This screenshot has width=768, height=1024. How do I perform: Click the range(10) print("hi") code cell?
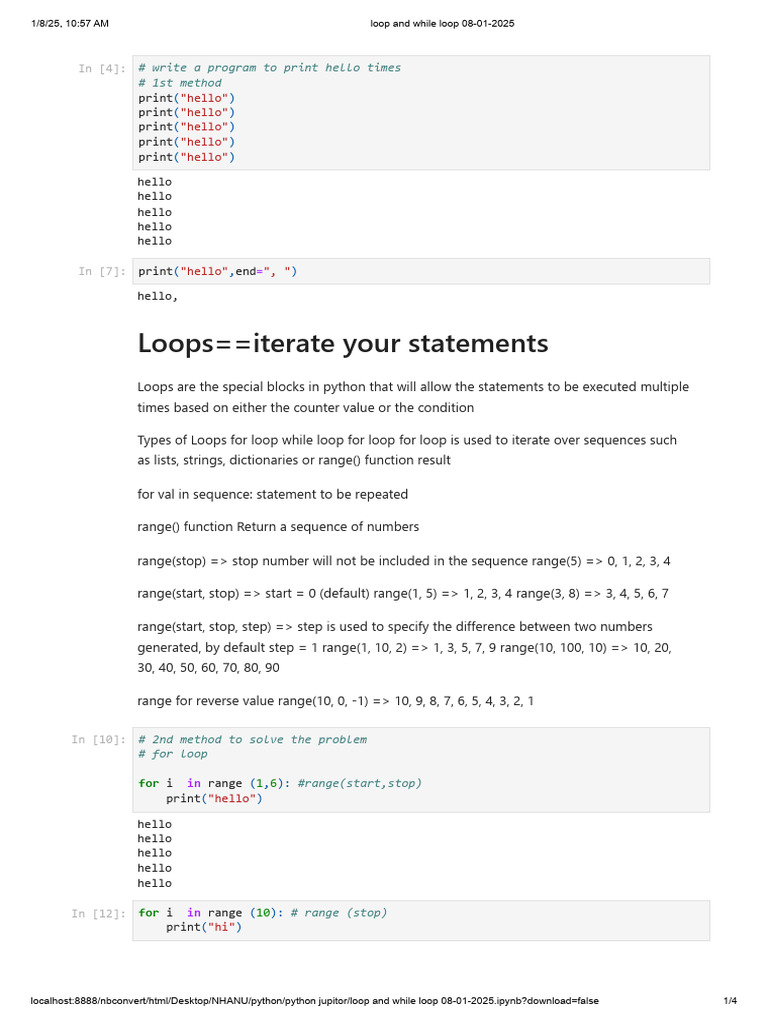click(x=421, y=920)
